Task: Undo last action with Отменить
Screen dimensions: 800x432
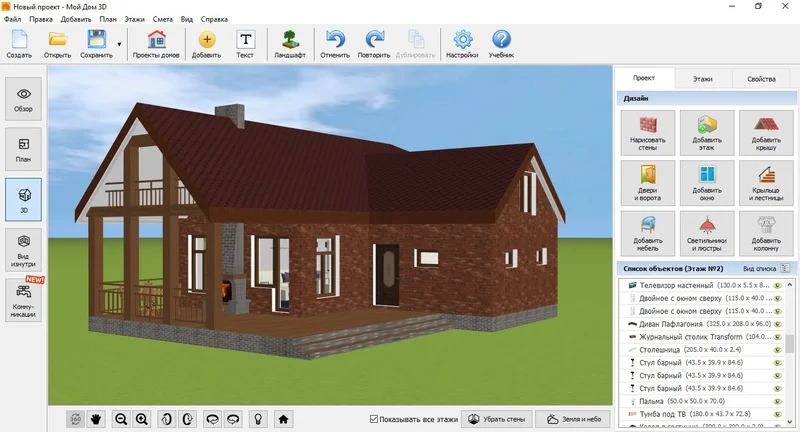Action: coord(335,44)
